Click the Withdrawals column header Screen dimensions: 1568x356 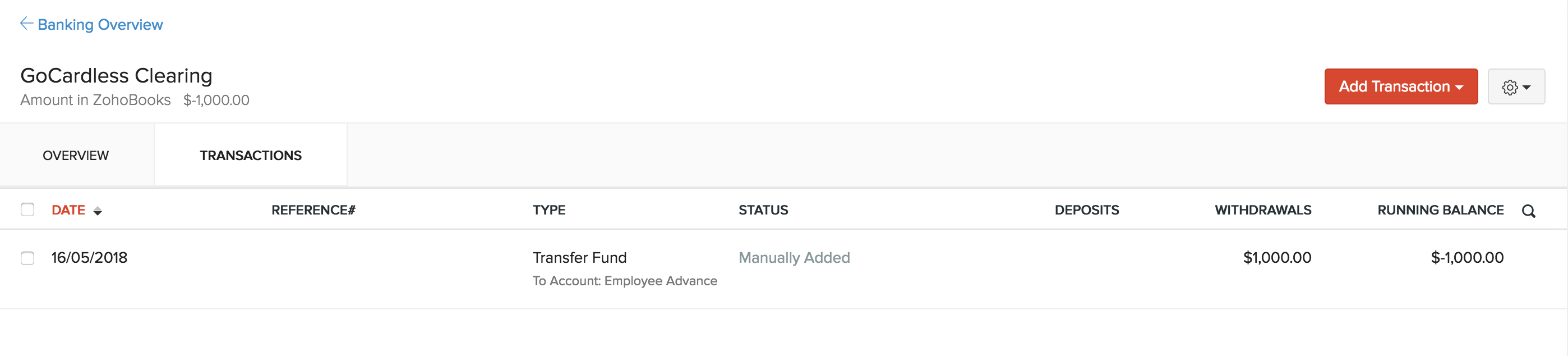[1262, 211]
